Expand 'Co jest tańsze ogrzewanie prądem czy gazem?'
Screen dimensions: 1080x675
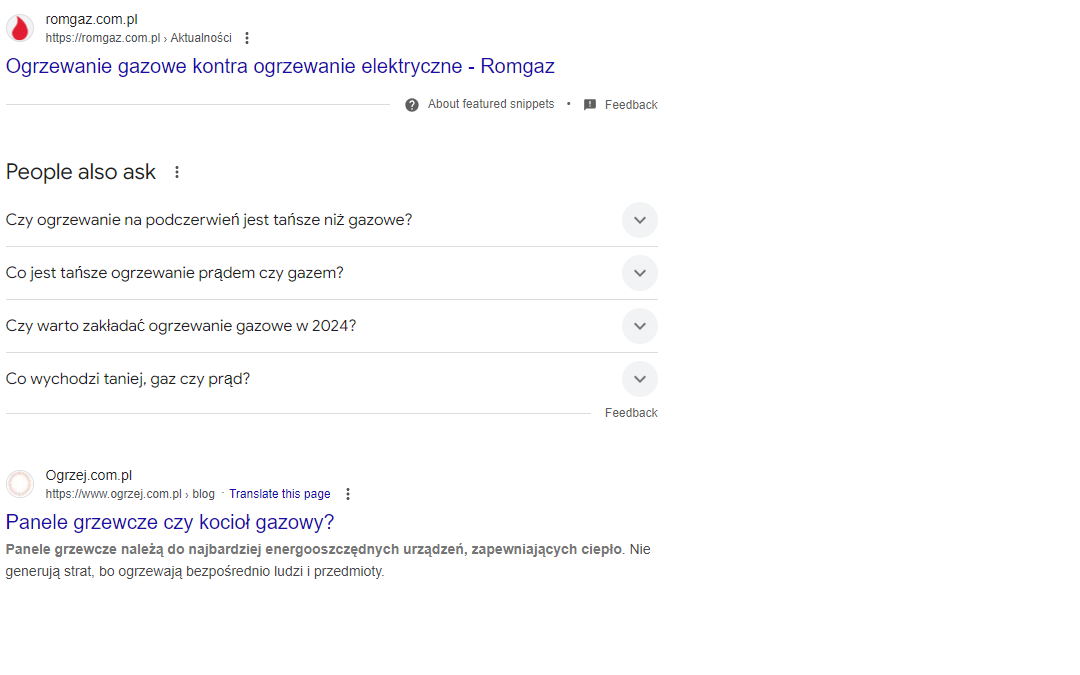[639, 272]
